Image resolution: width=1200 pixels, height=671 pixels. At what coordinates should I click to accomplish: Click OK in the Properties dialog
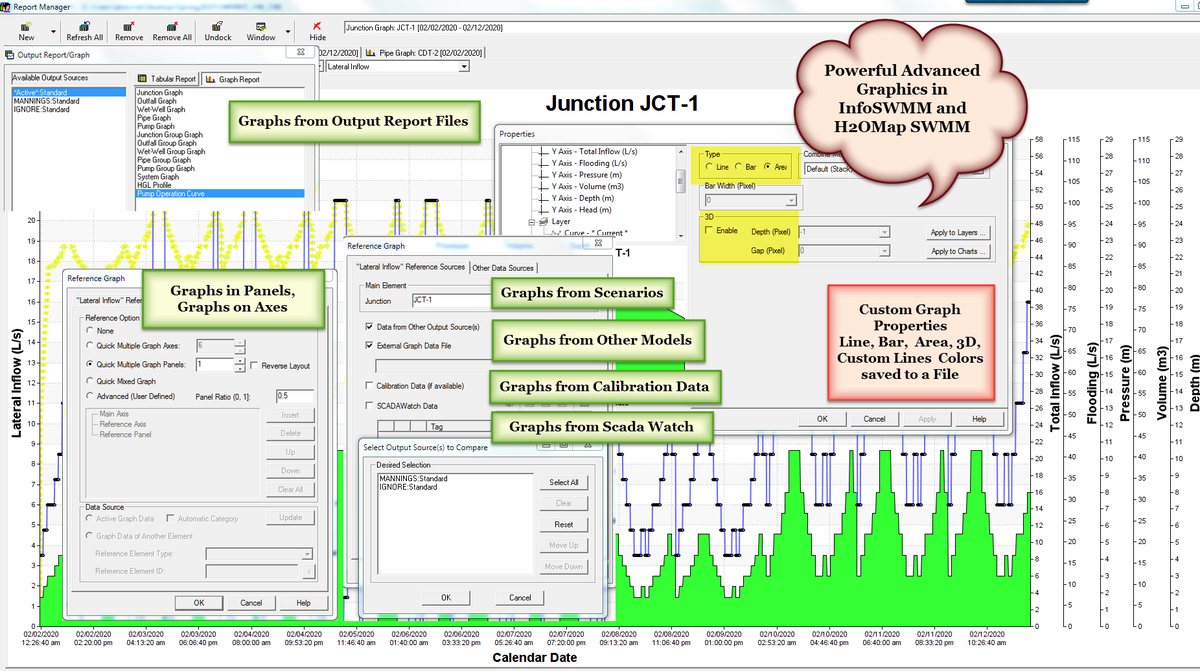(x=822, y=419)
